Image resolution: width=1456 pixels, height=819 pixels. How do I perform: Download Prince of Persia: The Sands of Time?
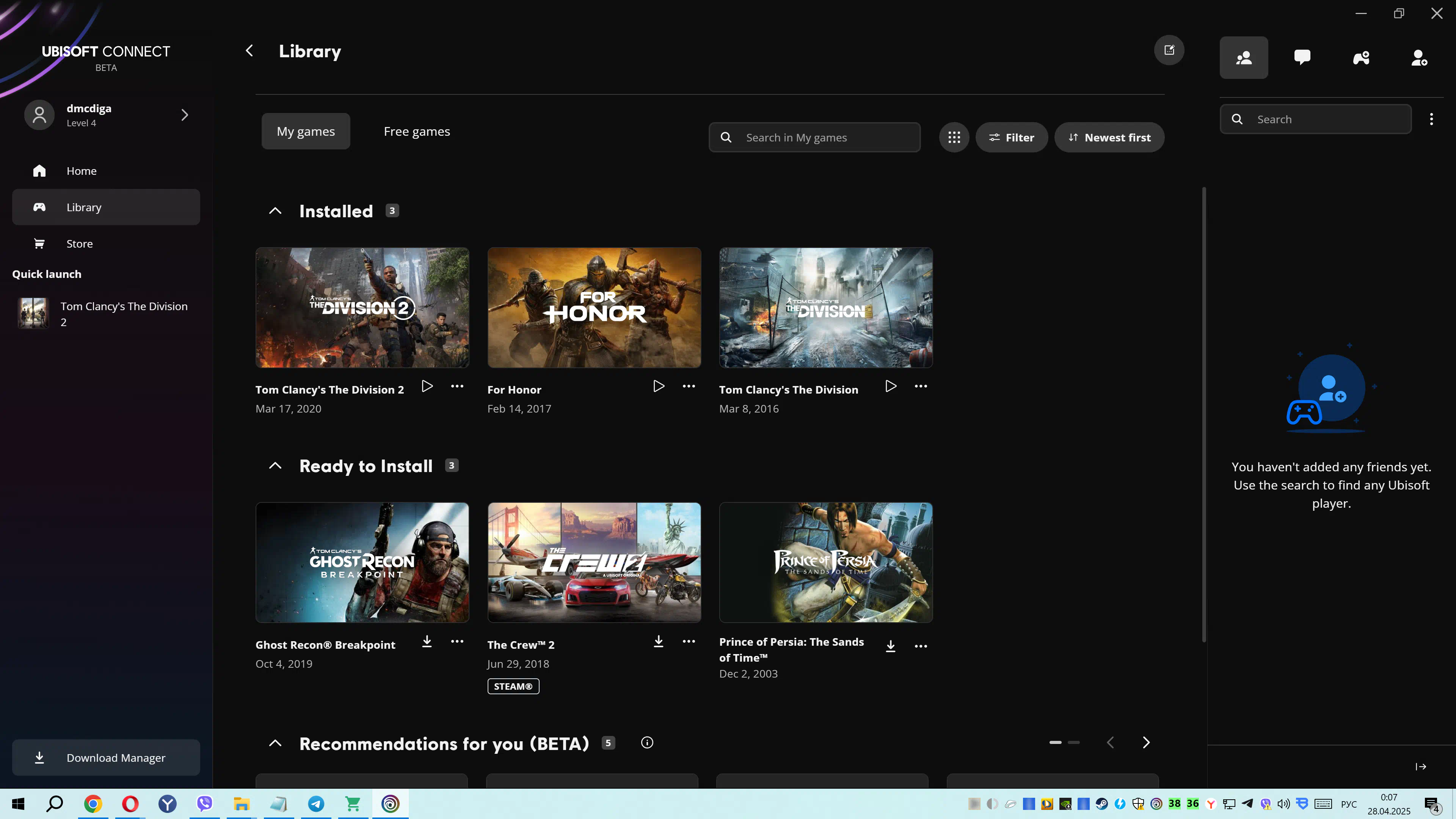pyautogui.click(x=891, y=646)
